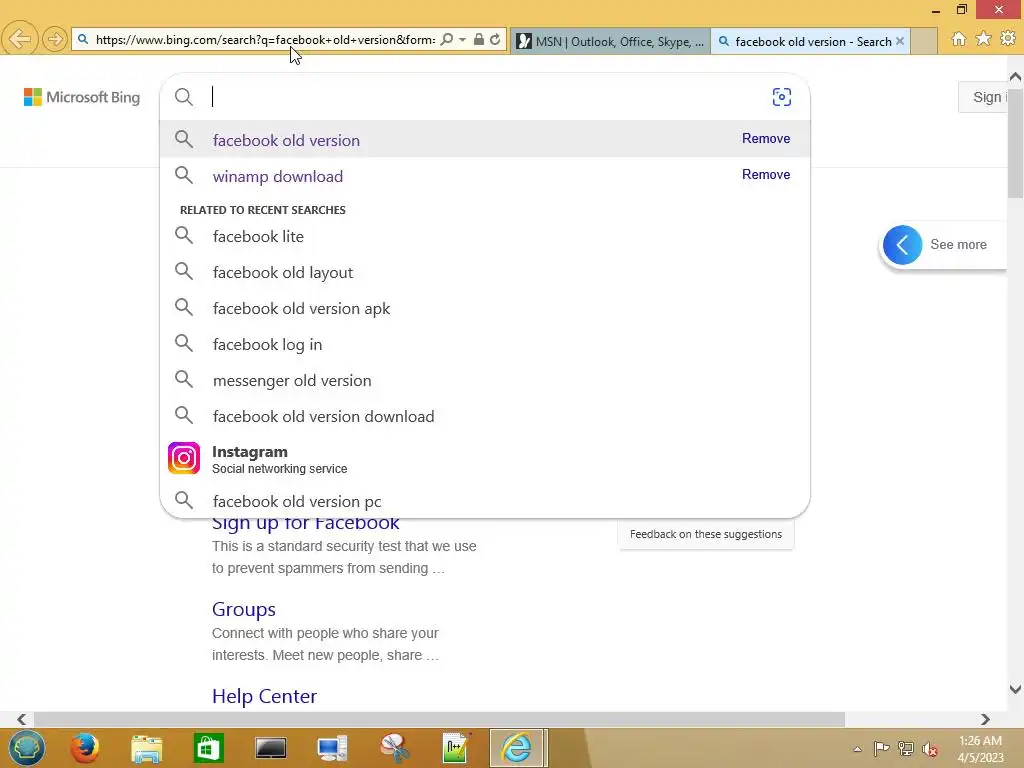Click inside the Bing search input field

487,97
